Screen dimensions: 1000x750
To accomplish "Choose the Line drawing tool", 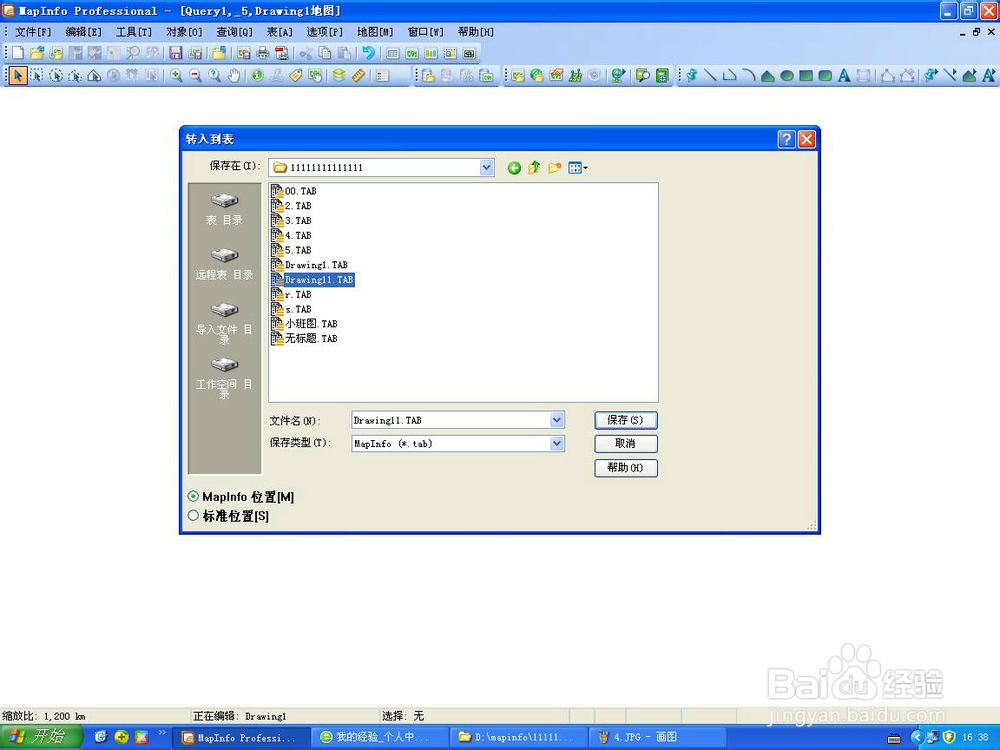I will 710,75.
